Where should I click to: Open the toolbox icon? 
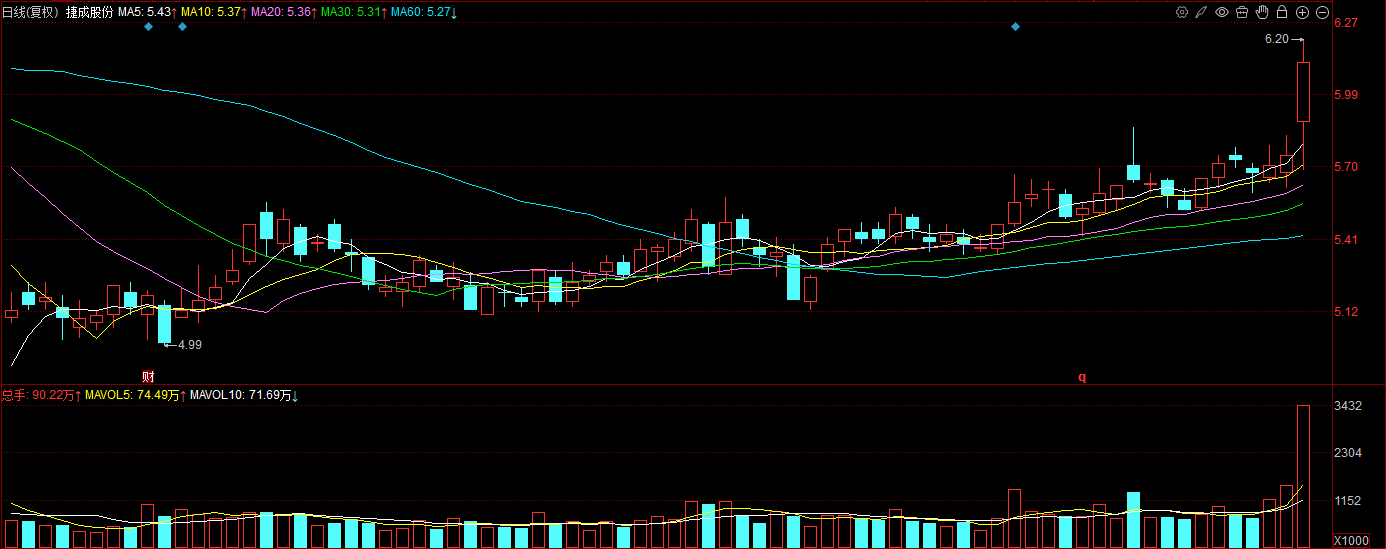(1242, 12)
